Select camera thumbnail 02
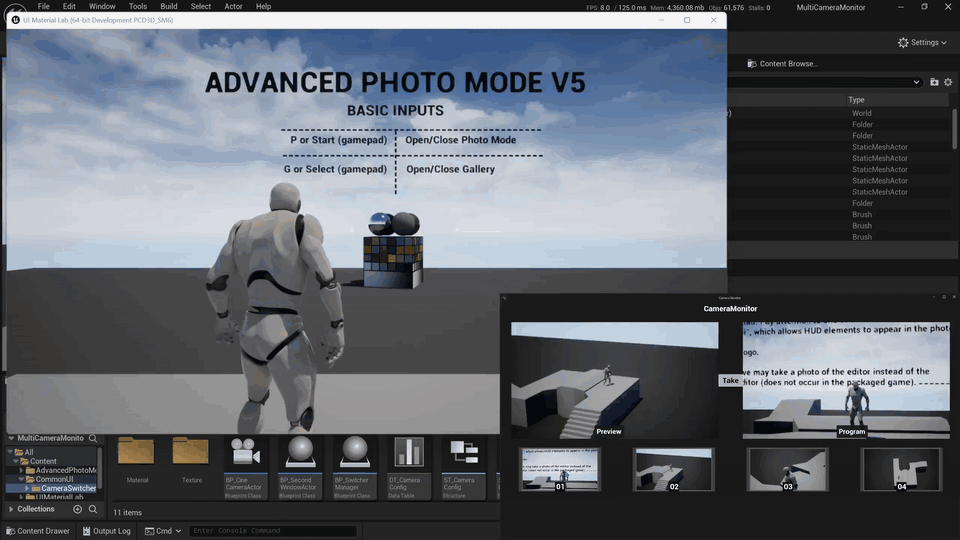The image size is (960, 540). [673, 469]
